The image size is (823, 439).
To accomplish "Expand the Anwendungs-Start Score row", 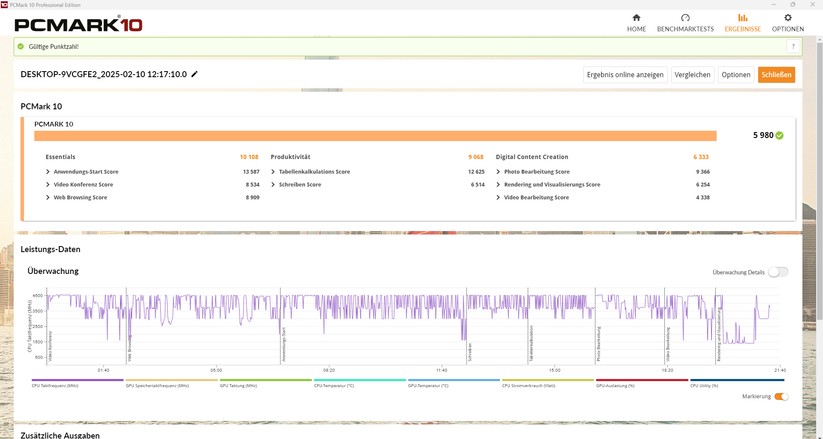I will coord(48,171).
